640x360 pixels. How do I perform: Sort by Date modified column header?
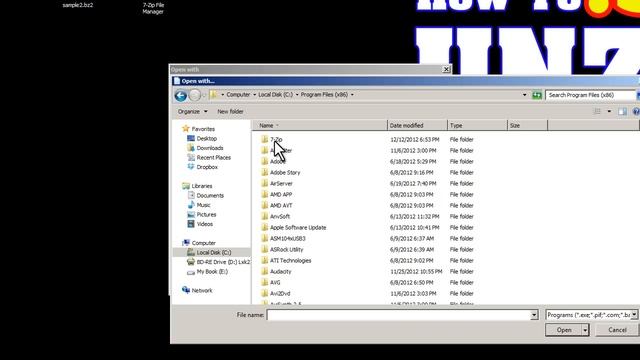pos(417,126)
